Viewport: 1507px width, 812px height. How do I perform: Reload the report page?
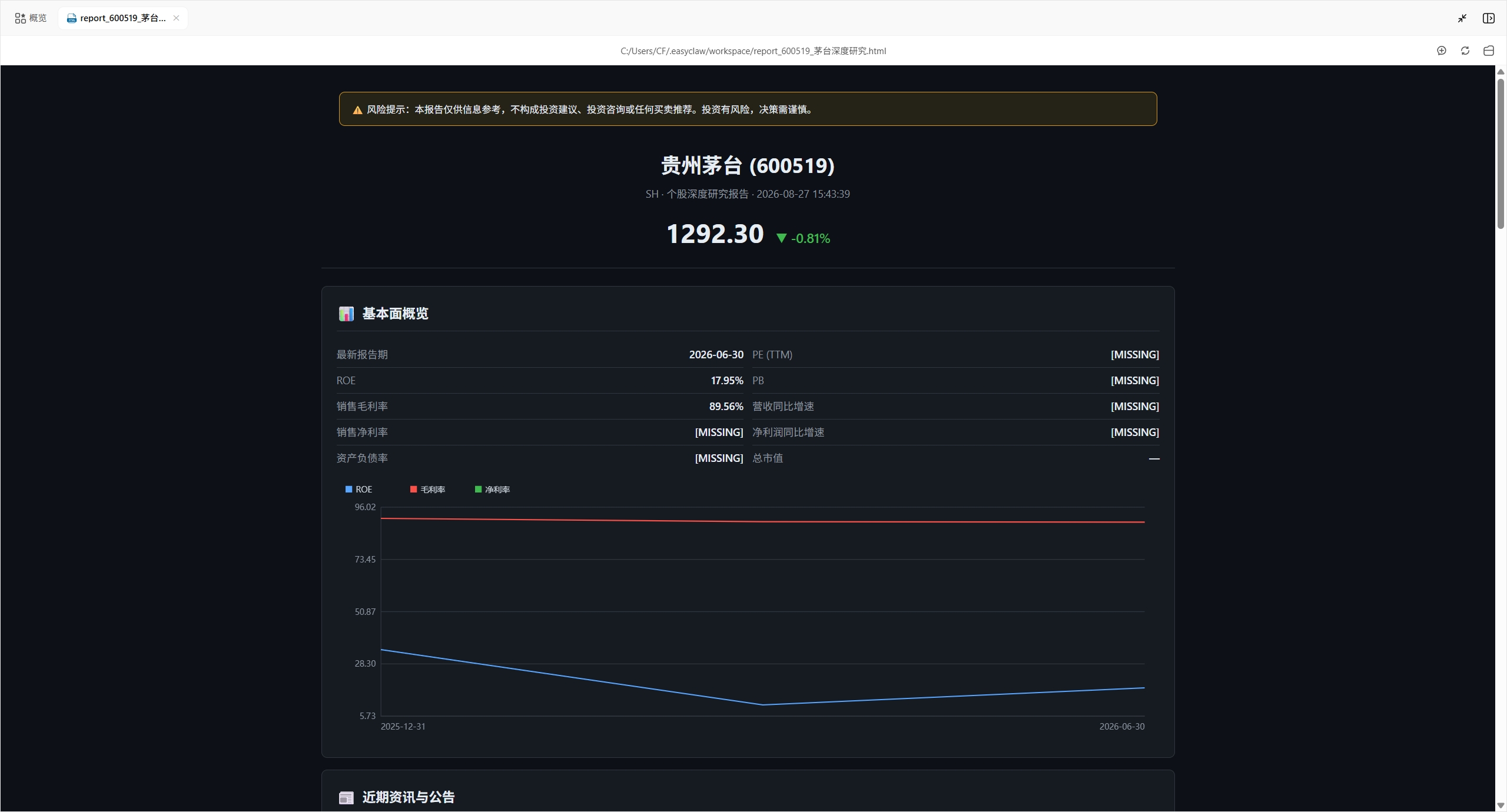click(x=1465, y=51)
